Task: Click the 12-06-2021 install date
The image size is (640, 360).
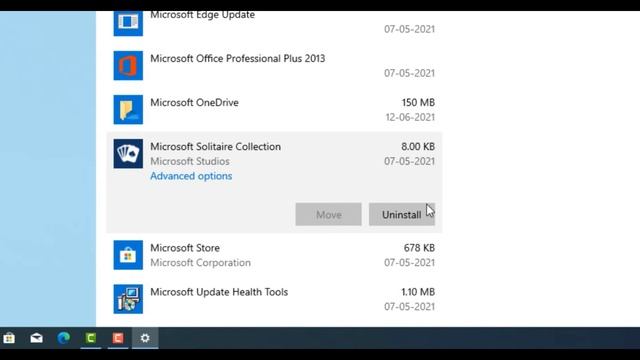Action: click(410, 117)
